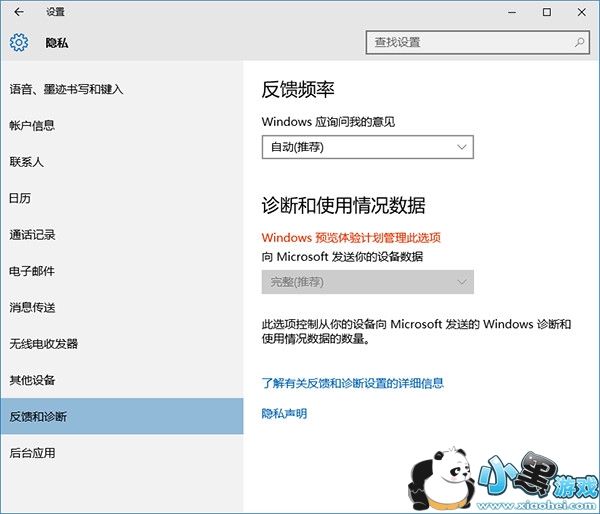Open 帐户信息 privacy category
Viewport: 600px width, 514px height.
122,126
